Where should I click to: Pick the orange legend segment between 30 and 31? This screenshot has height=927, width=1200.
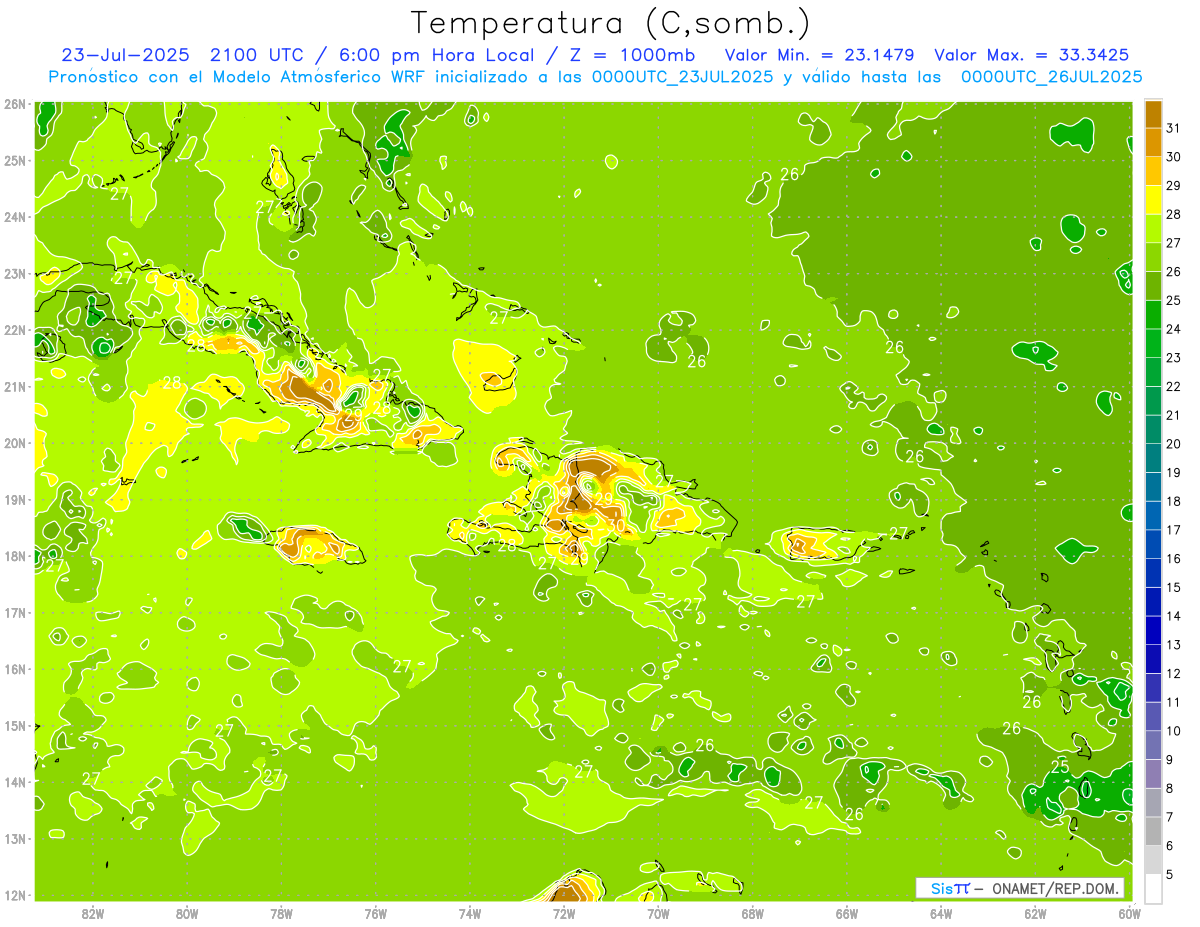pyautogui.click(x=1153, y=142)
